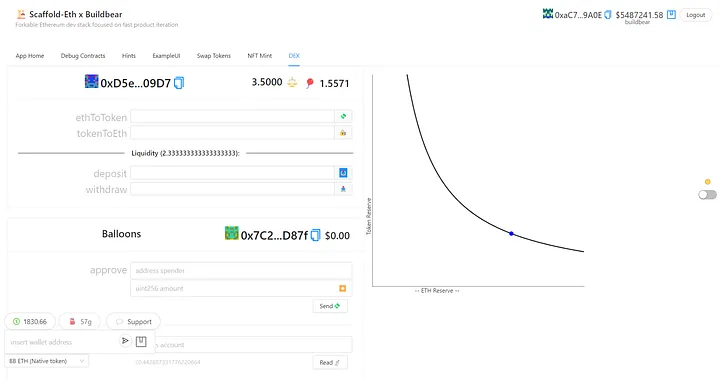The height and width of the screenshot is (380, 720).
Task: Click the buildbear network label
Action: (637, 22)
